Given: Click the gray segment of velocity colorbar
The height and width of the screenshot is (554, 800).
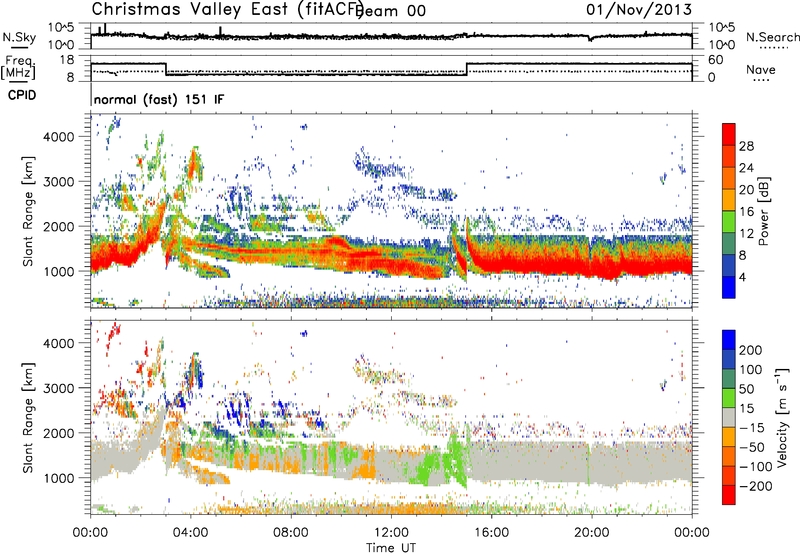Looking at the screenshot, I should coord(729,418).
